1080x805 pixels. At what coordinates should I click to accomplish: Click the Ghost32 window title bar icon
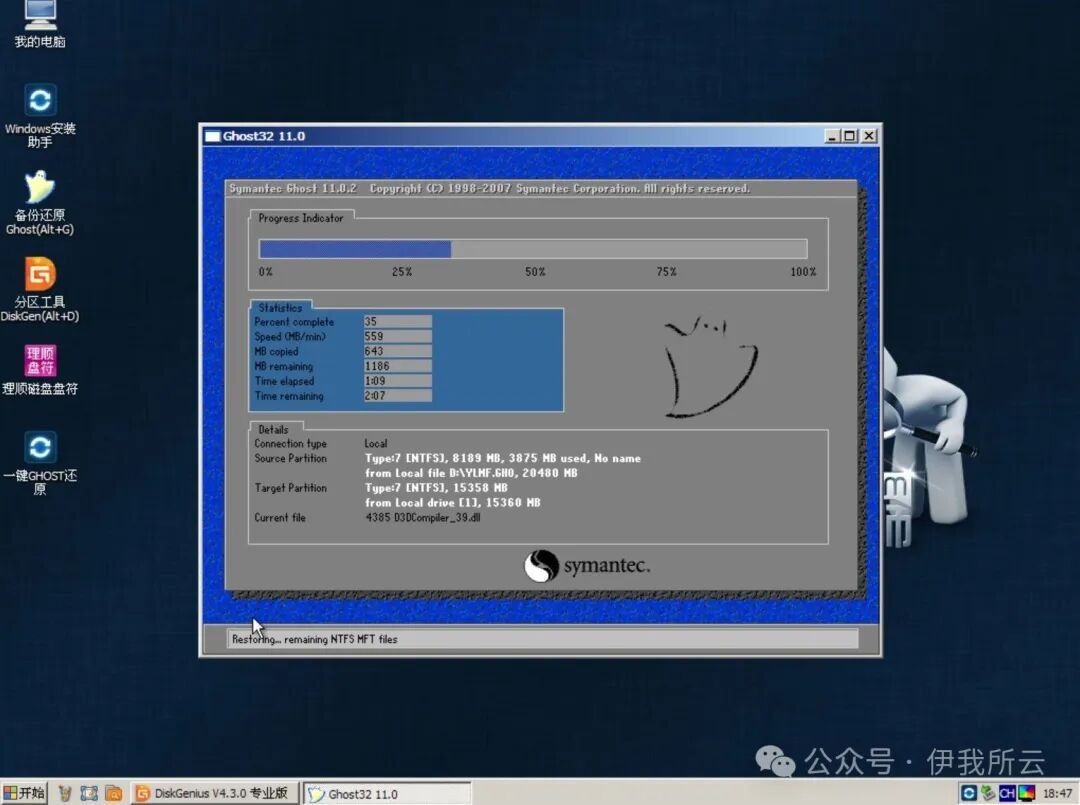pyautogui.click(x=213, y=136)
